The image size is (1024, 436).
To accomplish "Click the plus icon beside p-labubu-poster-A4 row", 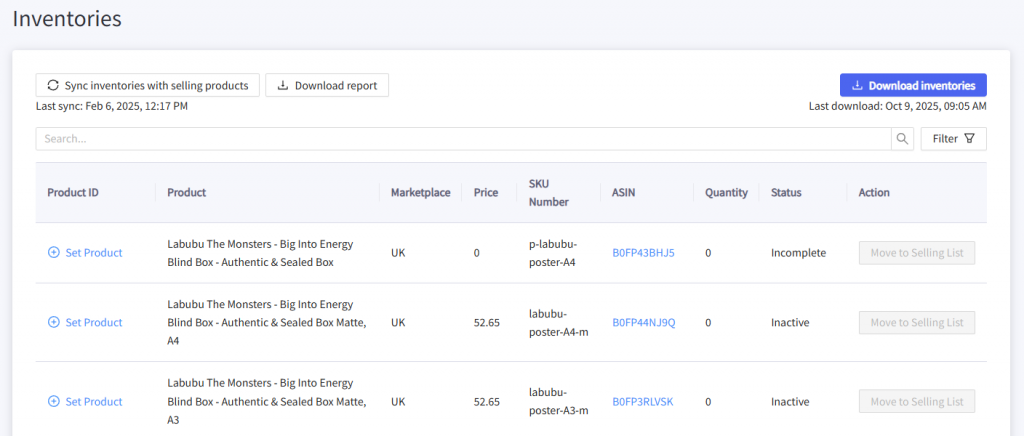I will [54, 253].
